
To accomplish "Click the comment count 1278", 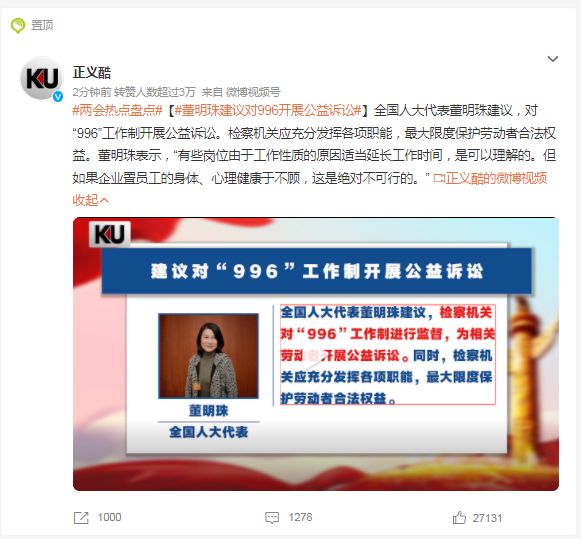I will pos(301,518).
